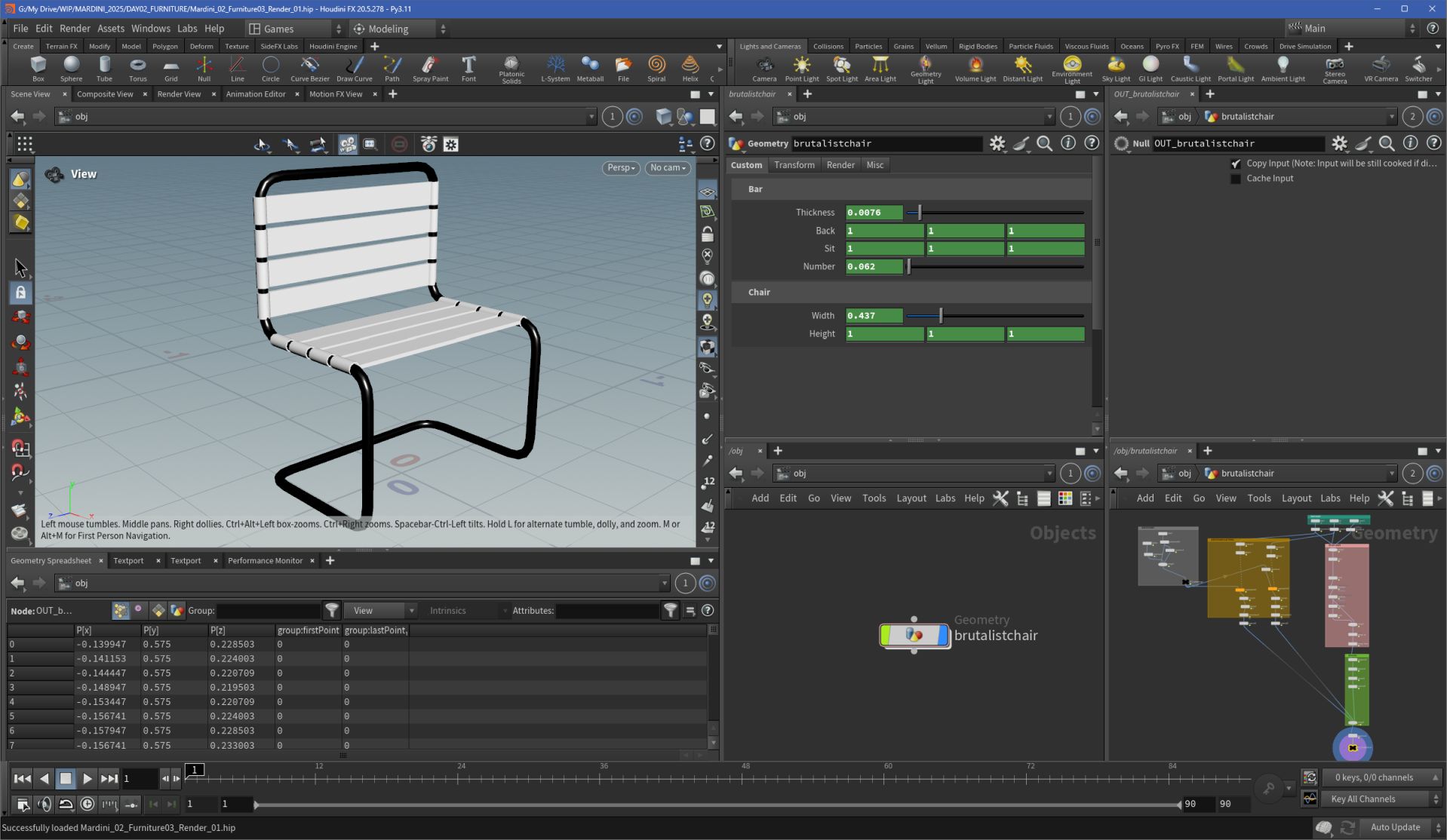Viewport: 1447px width, 840px height.
Task: Expand the Modeling desktop dropdown
Action: 400,29
